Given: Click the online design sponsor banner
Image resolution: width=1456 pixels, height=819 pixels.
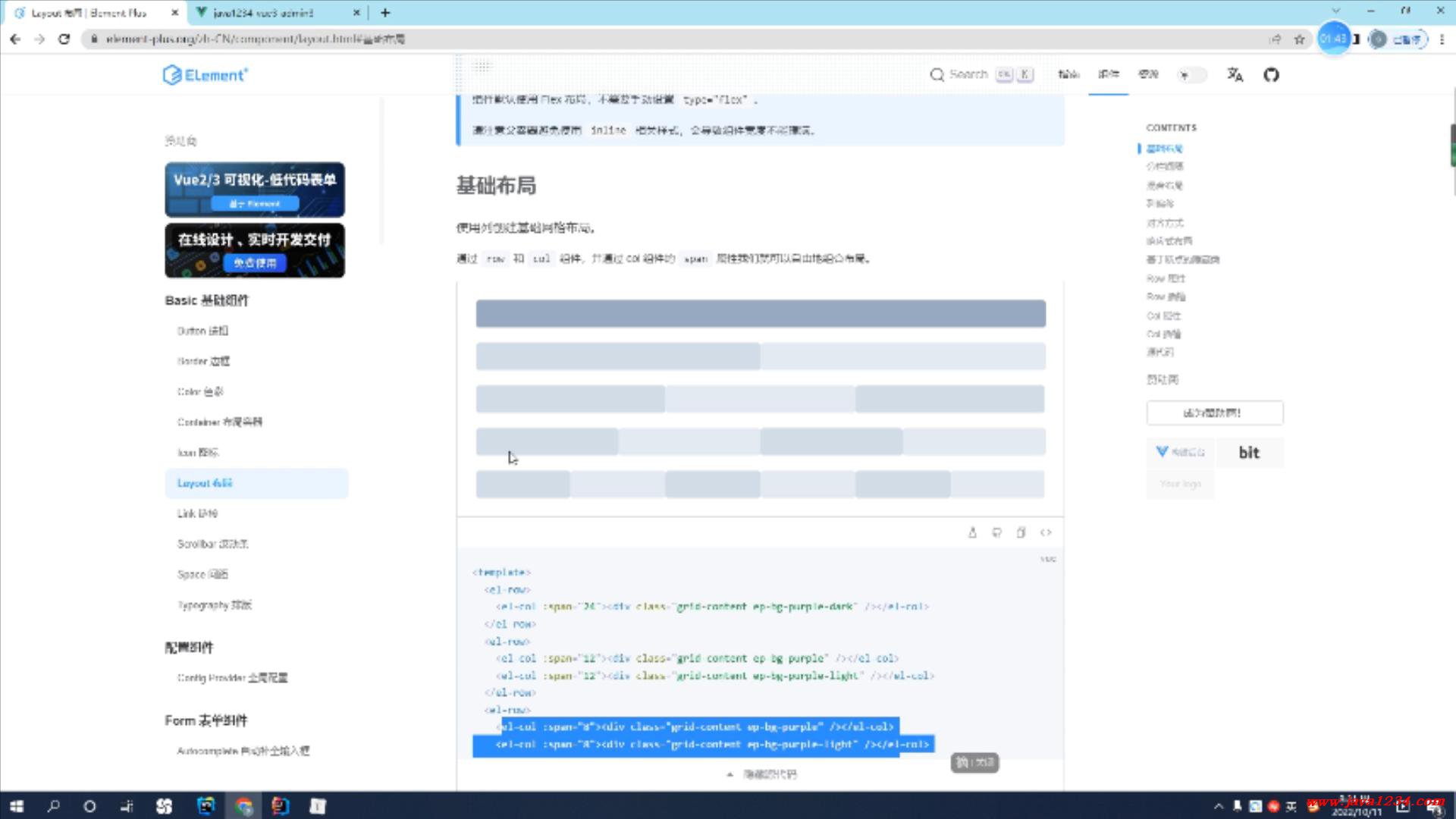Looking at the screenshot, I should point(255,250).
